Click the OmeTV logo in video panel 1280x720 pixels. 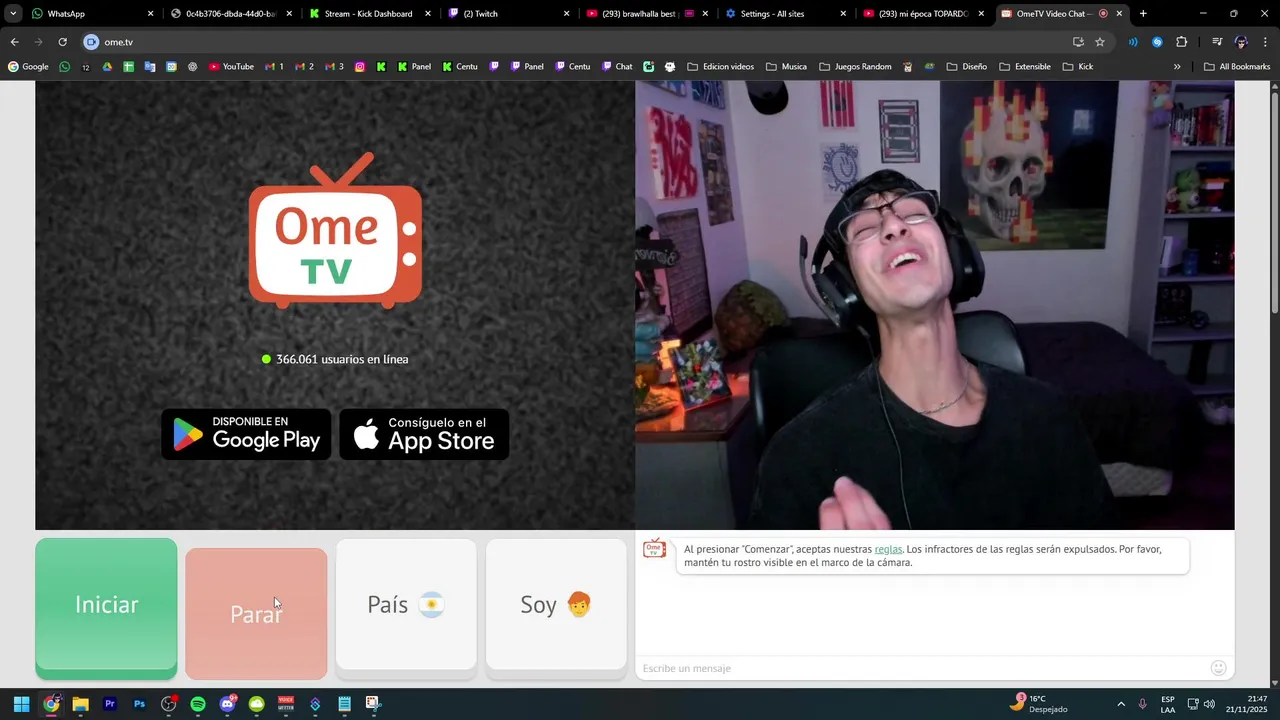[x=335, y=231]
